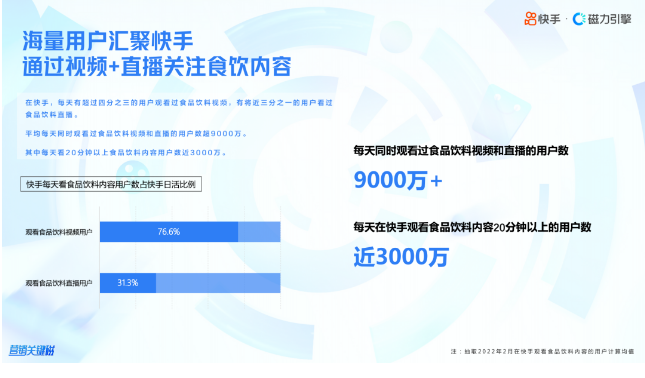
Task: Click the lighter remainder of the video-users bar
Action: [x=259, y=232]
